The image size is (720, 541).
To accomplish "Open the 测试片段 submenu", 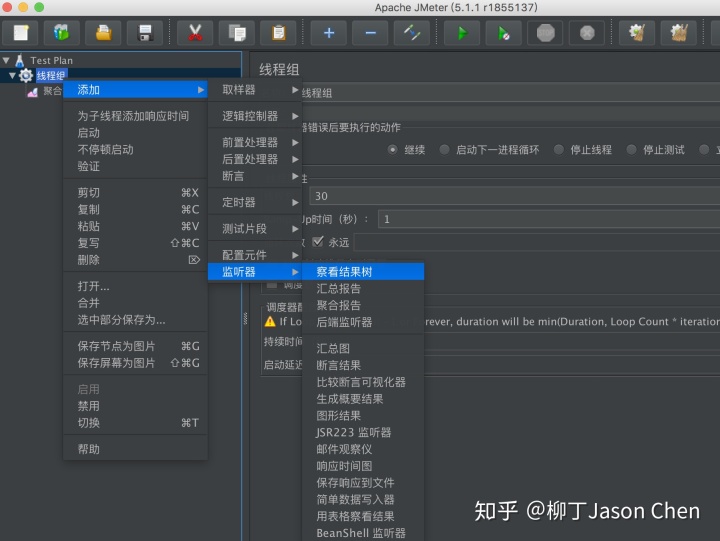I will [x=255, y=229].
